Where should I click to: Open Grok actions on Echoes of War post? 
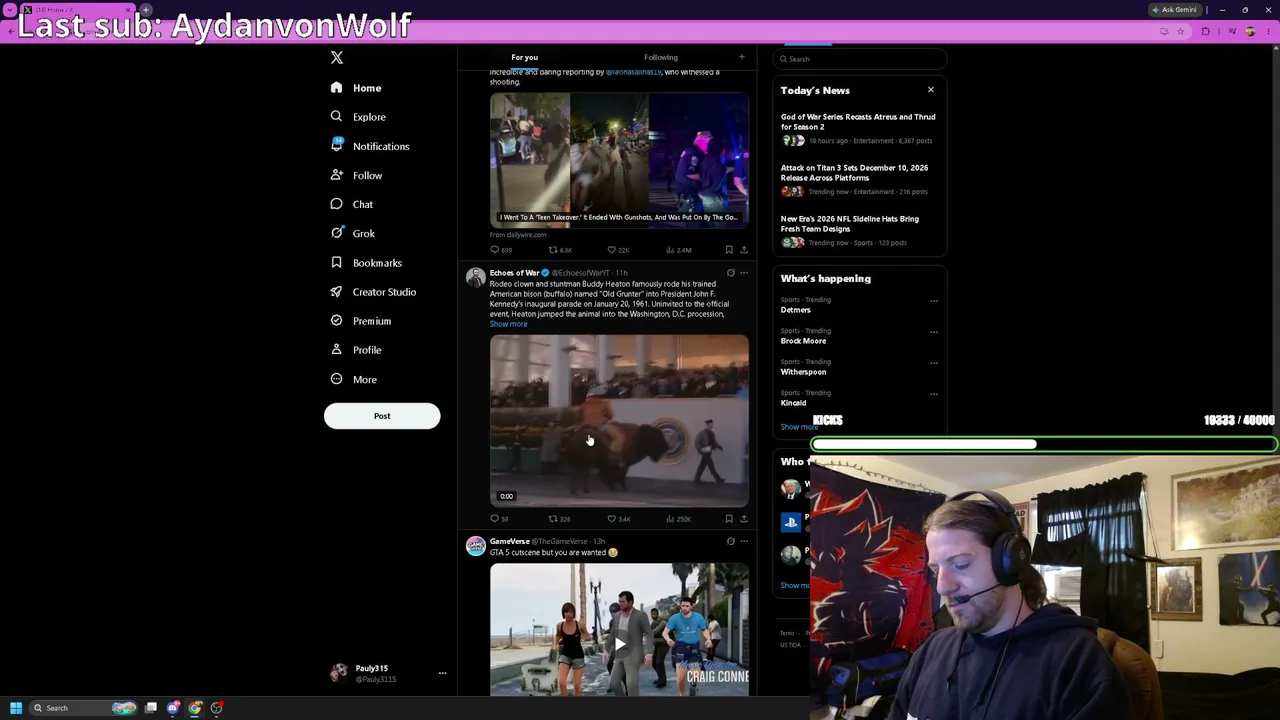(730, 273)
